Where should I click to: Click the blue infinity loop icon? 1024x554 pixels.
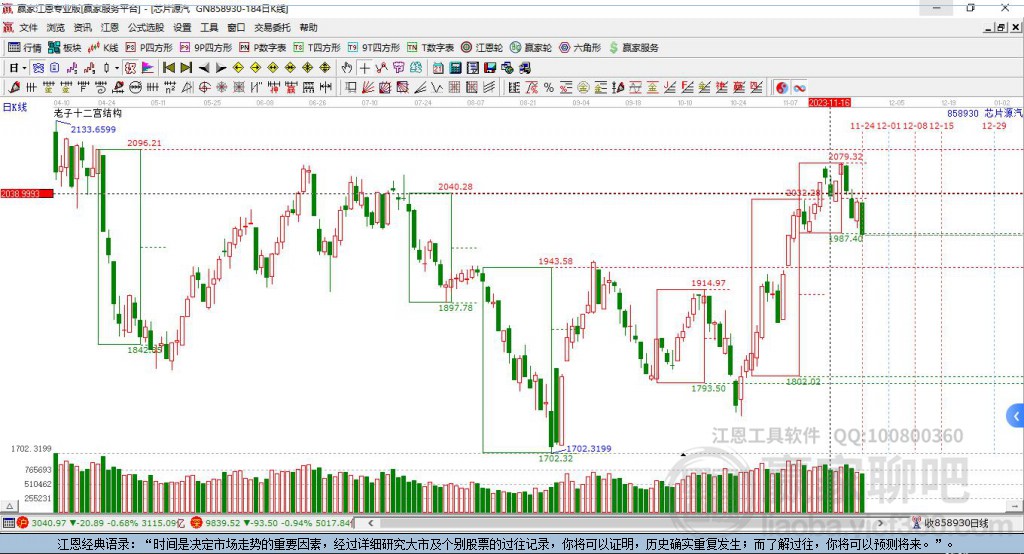click(799, 88)
